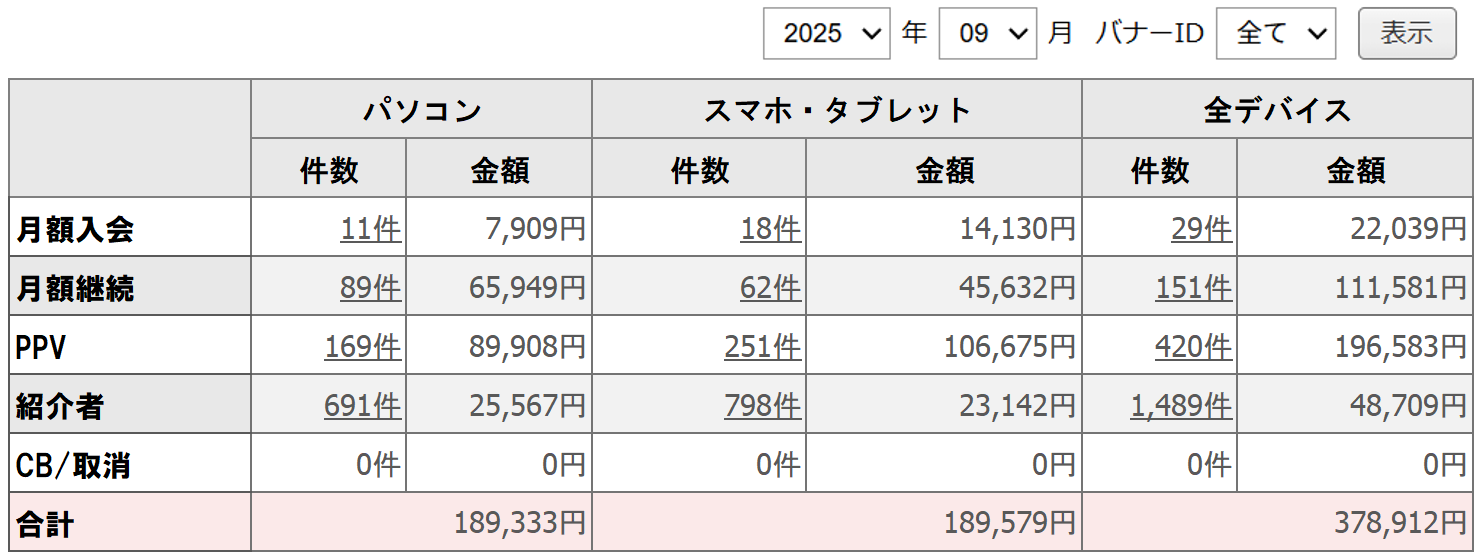Click the 378,912円 grand total cell

[1399, 522]
